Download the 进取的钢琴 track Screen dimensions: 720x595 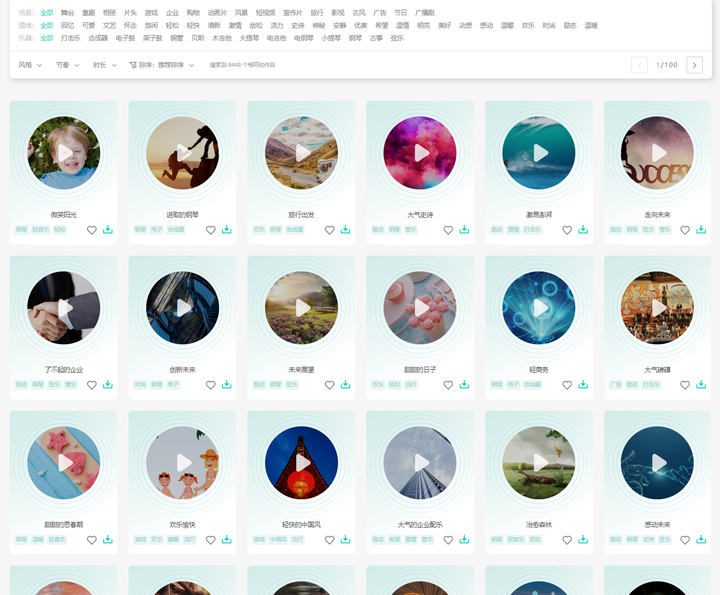pyautogui.click(x=227, y=230)
